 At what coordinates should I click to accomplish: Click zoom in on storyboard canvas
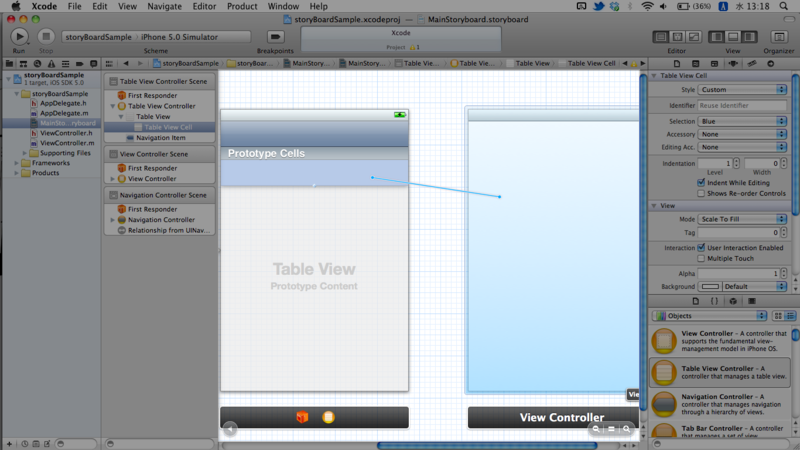click(626, 429)
